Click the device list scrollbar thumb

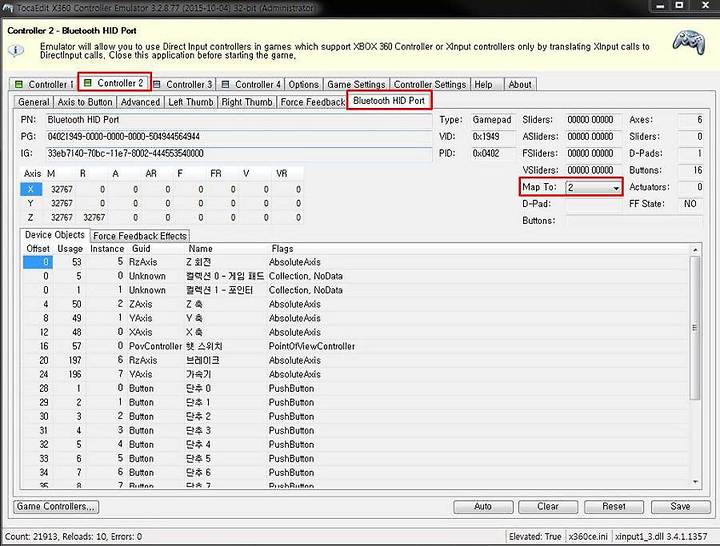pyautogui.click(x=695, y=328)
